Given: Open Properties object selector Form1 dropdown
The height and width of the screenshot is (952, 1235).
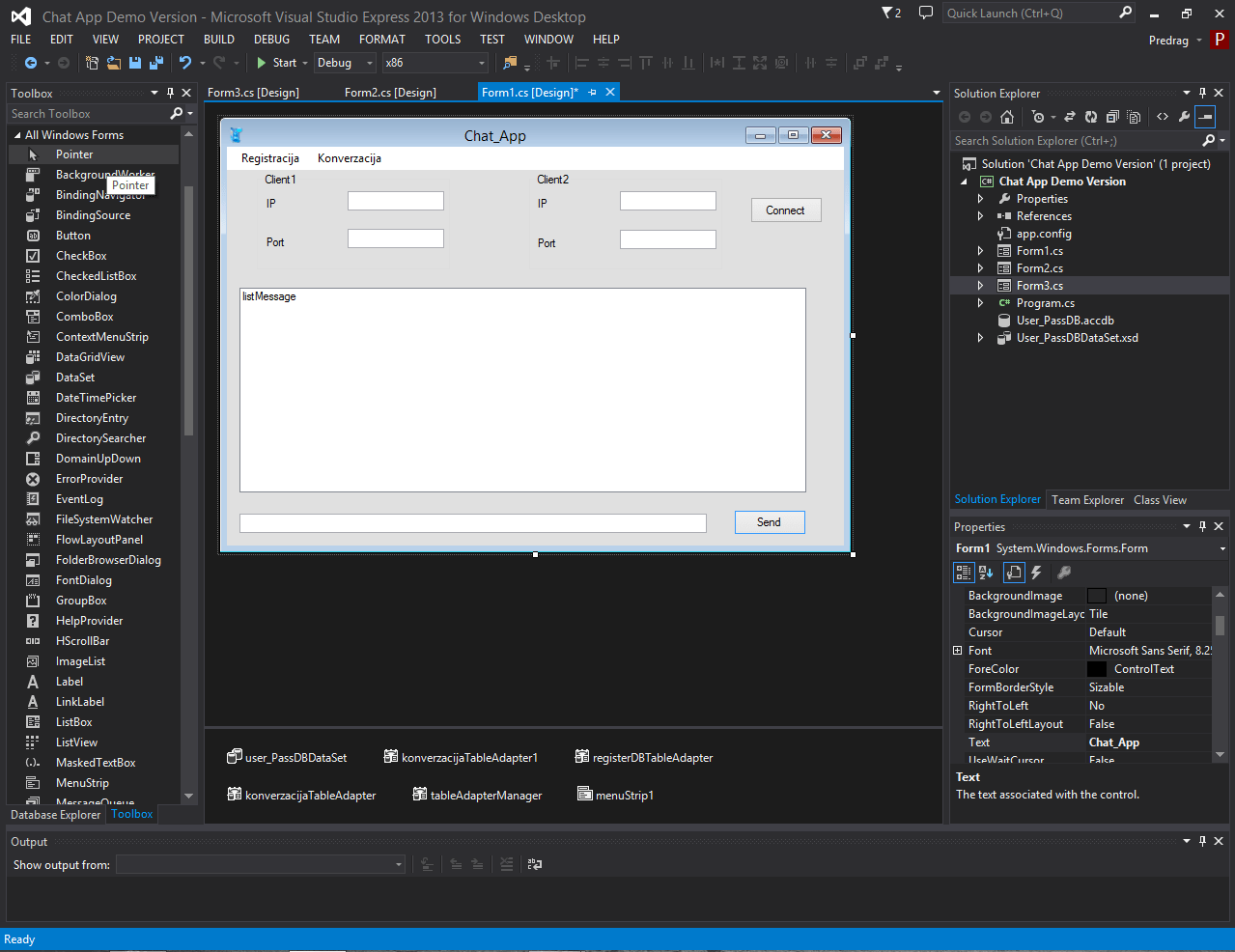Looking at the screenshot, I should point(1222,548).
